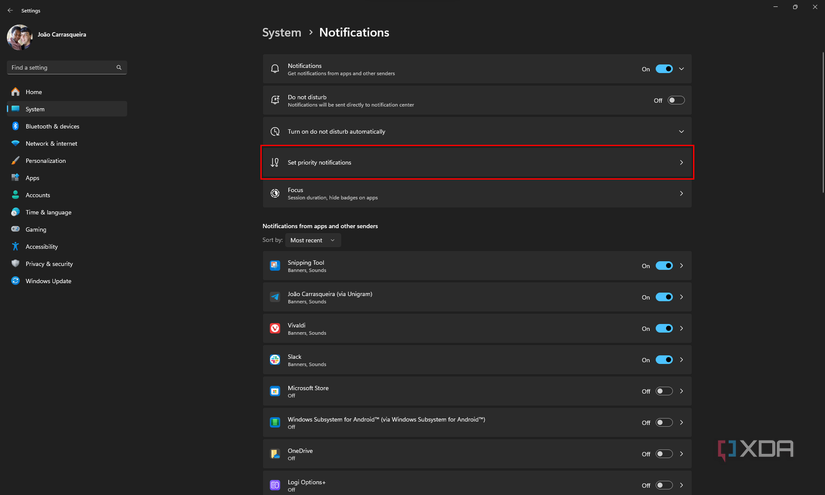Open Set priority notifications
Viewport: 825px width, 495px height.
click(x=476, y=162)
